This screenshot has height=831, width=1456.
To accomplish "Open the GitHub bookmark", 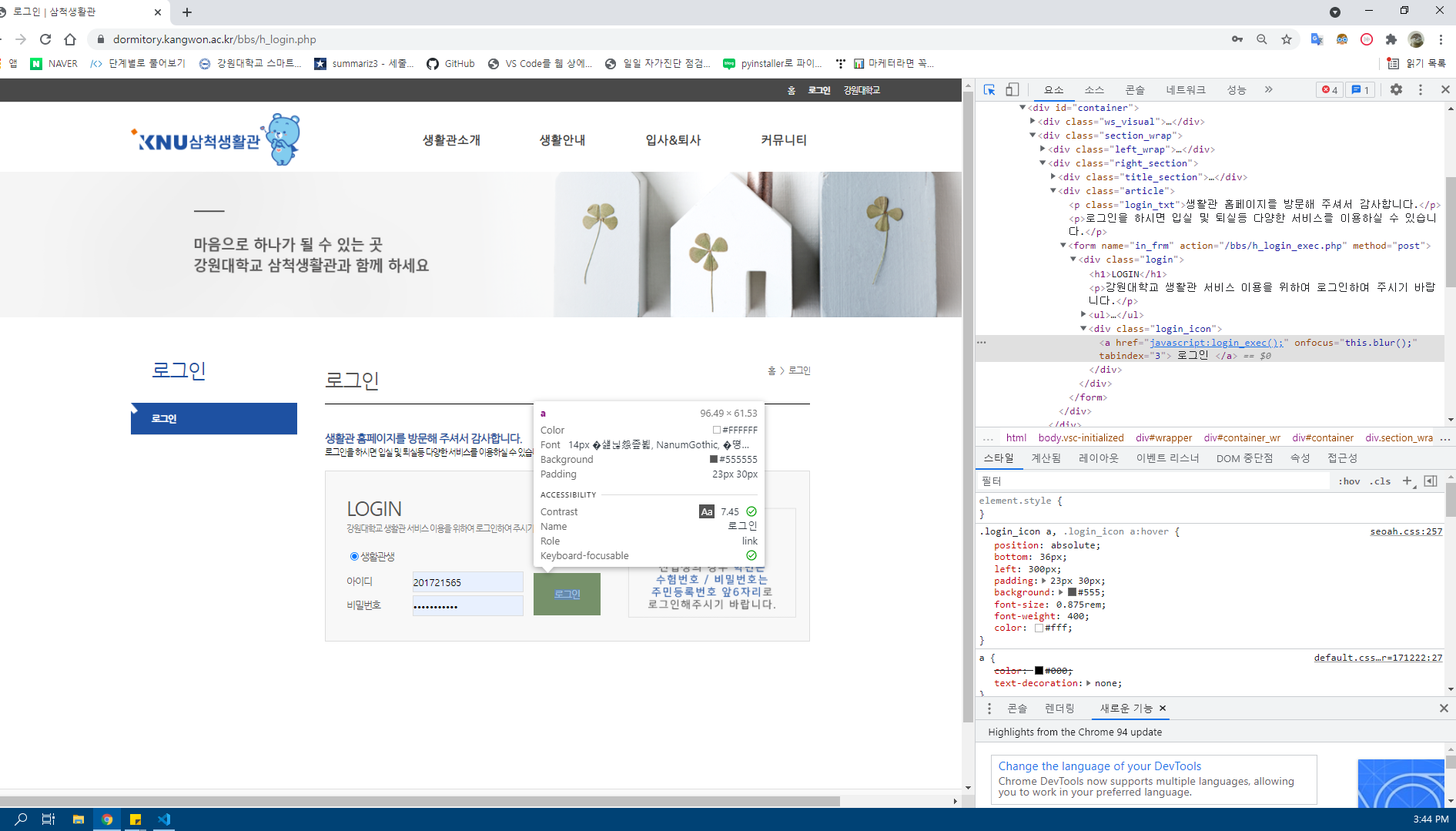I will click(x=450, y=64).
